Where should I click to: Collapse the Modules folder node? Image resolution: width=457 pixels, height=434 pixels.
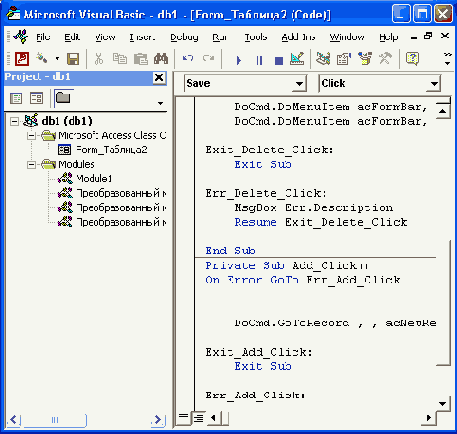tap(31, 165)
